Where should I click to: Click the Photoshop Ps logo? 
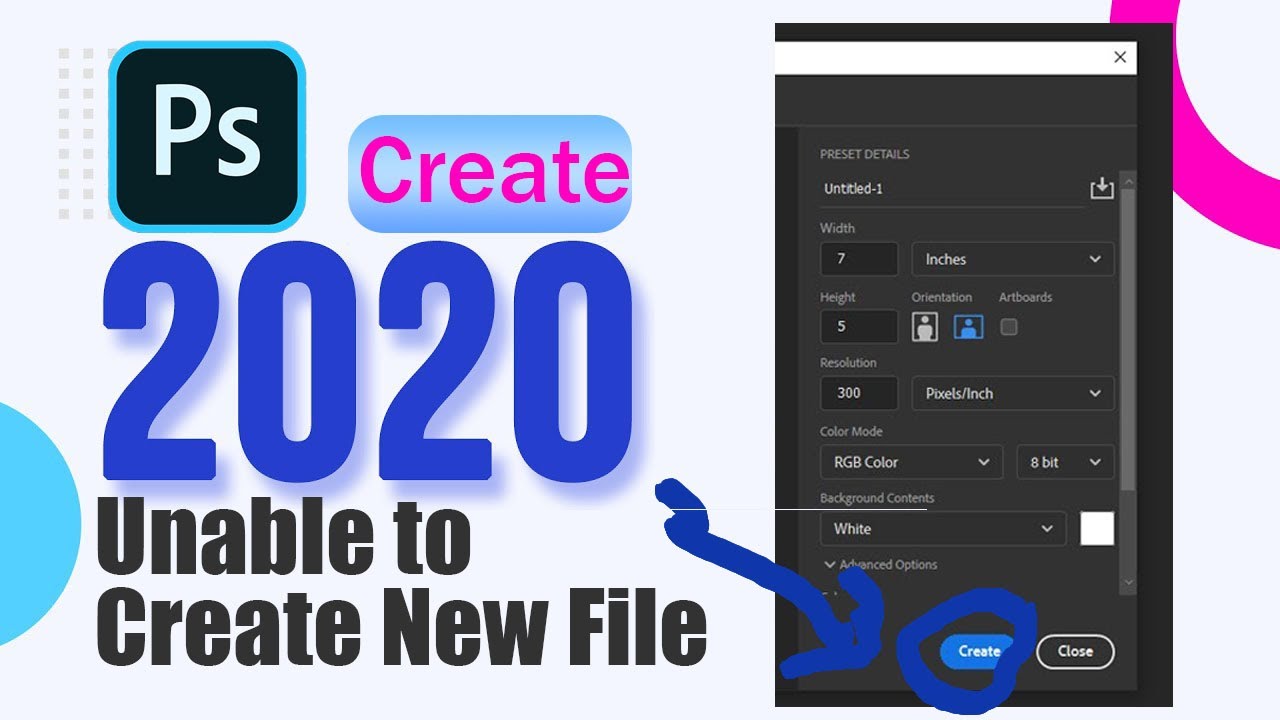(205, 130)
